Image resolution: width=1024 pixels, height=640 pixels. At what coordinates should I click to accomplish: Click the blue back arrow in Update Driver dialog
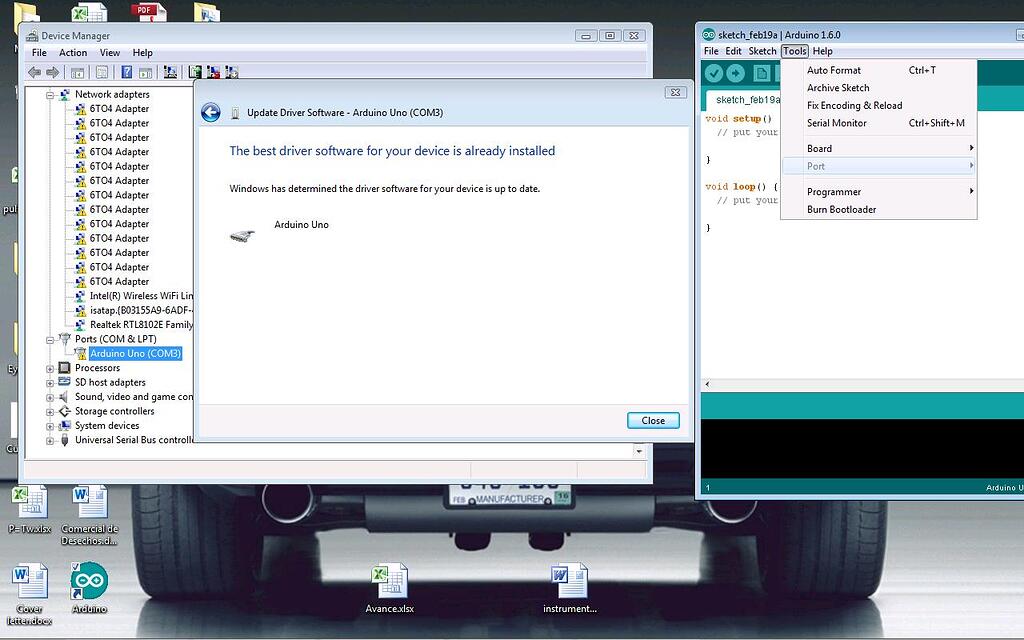tap(210, 112)
